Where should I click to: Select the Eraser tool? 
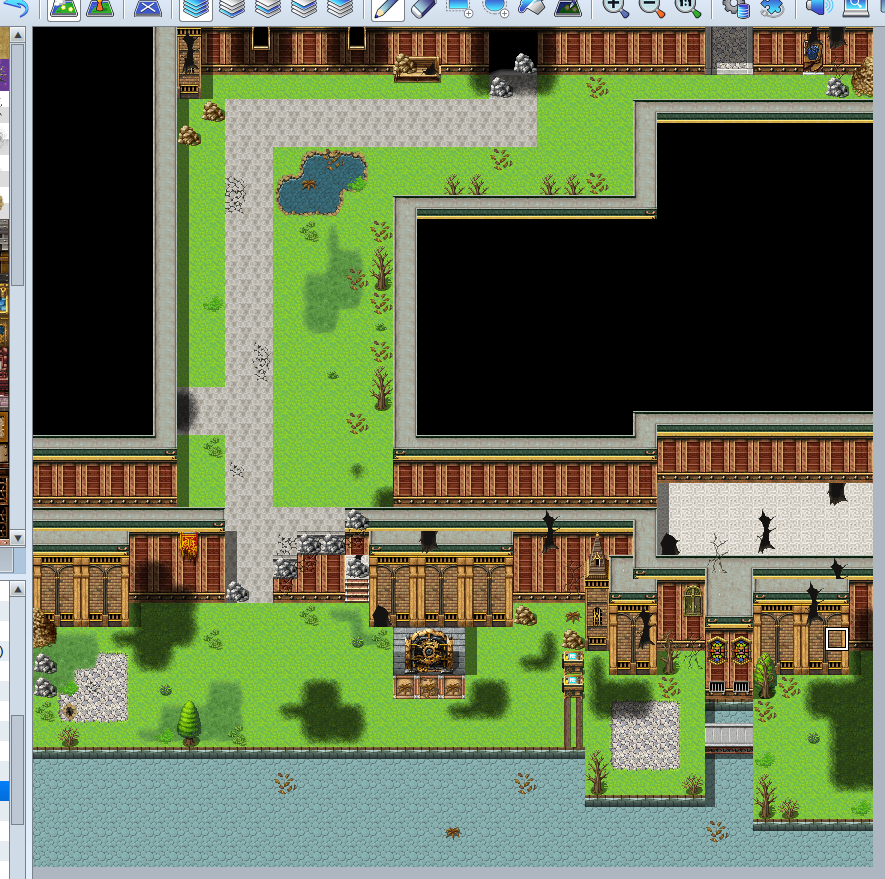coord(423,7)
